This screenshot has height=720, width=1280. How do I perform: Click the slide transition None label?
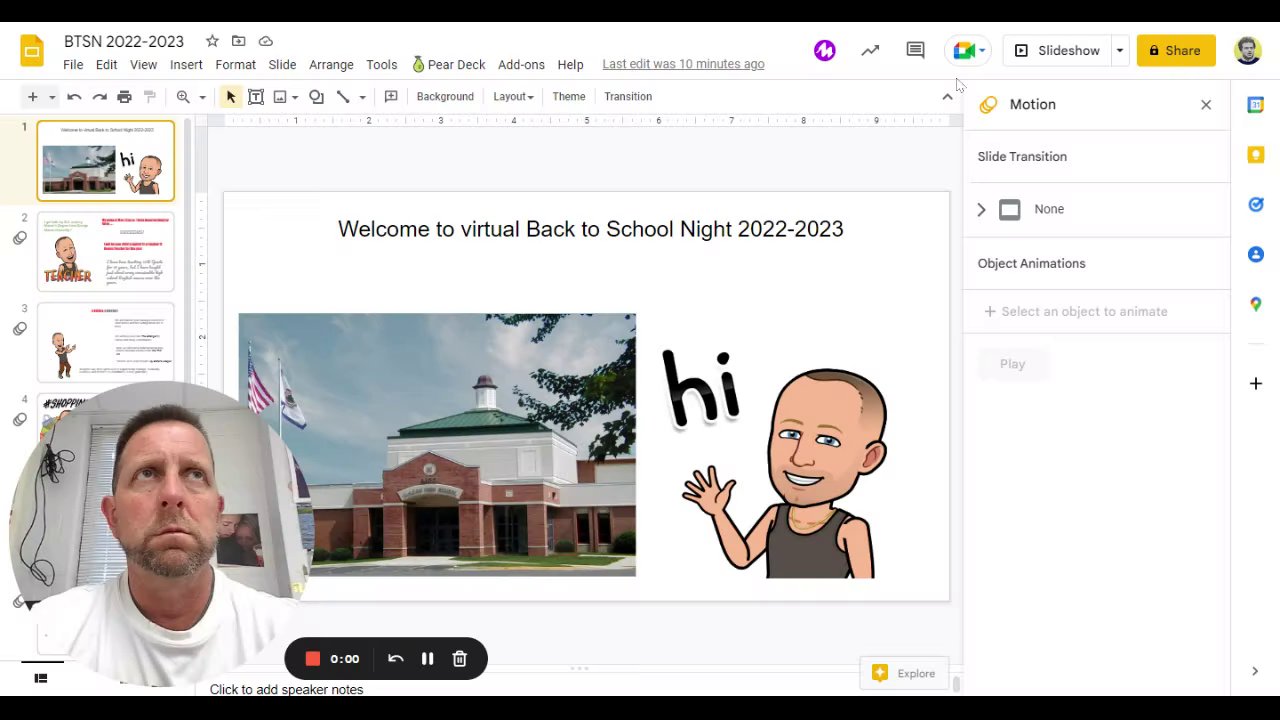click(1049, 209)
